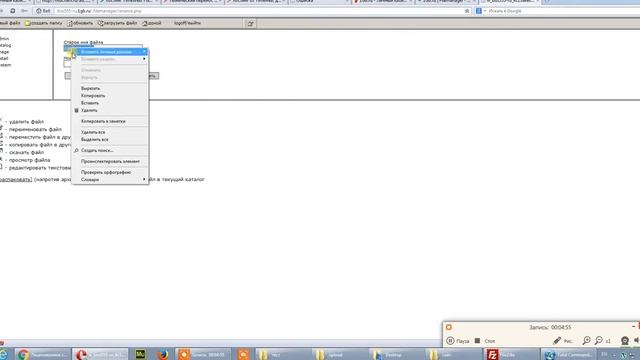
Task: Bookmark page with the star icon
Action: pyautogui.click(x=467, y=11)
